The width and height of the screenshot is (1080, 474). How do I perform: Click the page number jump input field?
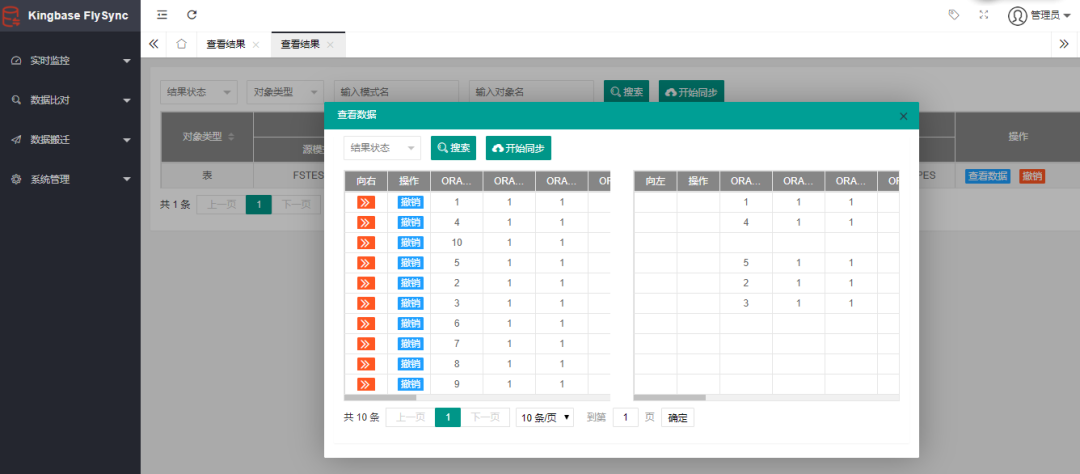[x=625, y=417]
